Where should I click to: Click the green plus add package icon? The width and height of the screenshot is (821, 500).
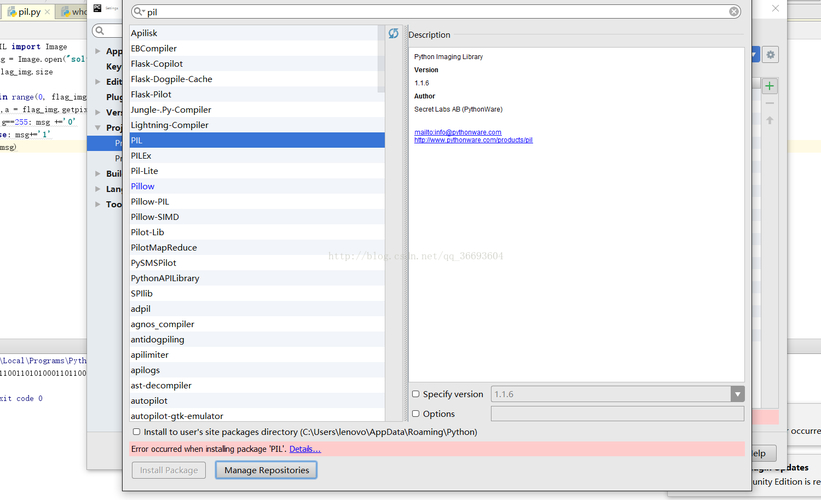770,87
